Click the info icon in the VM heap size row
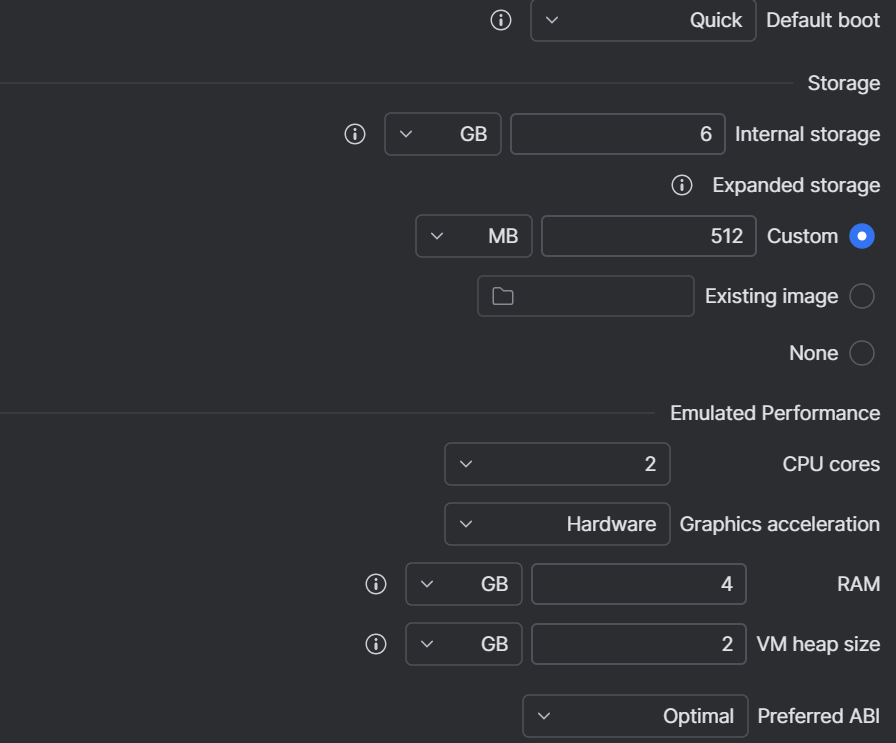Screen dimensions: 896x743 click(x=376, y=644)
